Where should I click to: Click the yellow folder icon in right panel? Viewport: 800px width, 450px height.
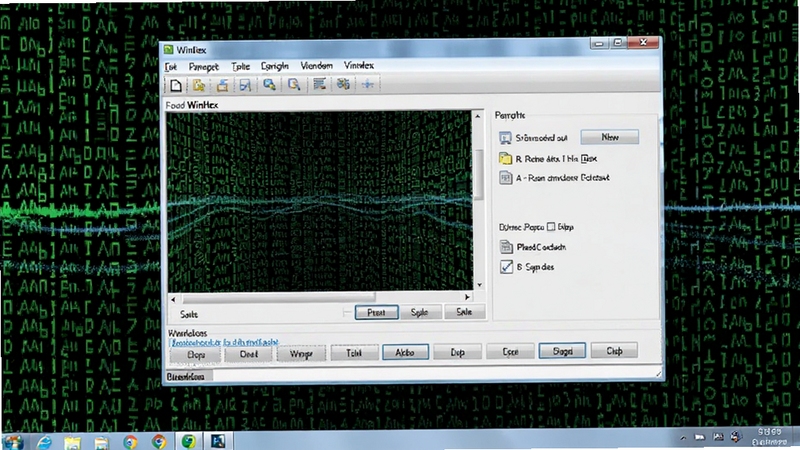tap(505, 159)
